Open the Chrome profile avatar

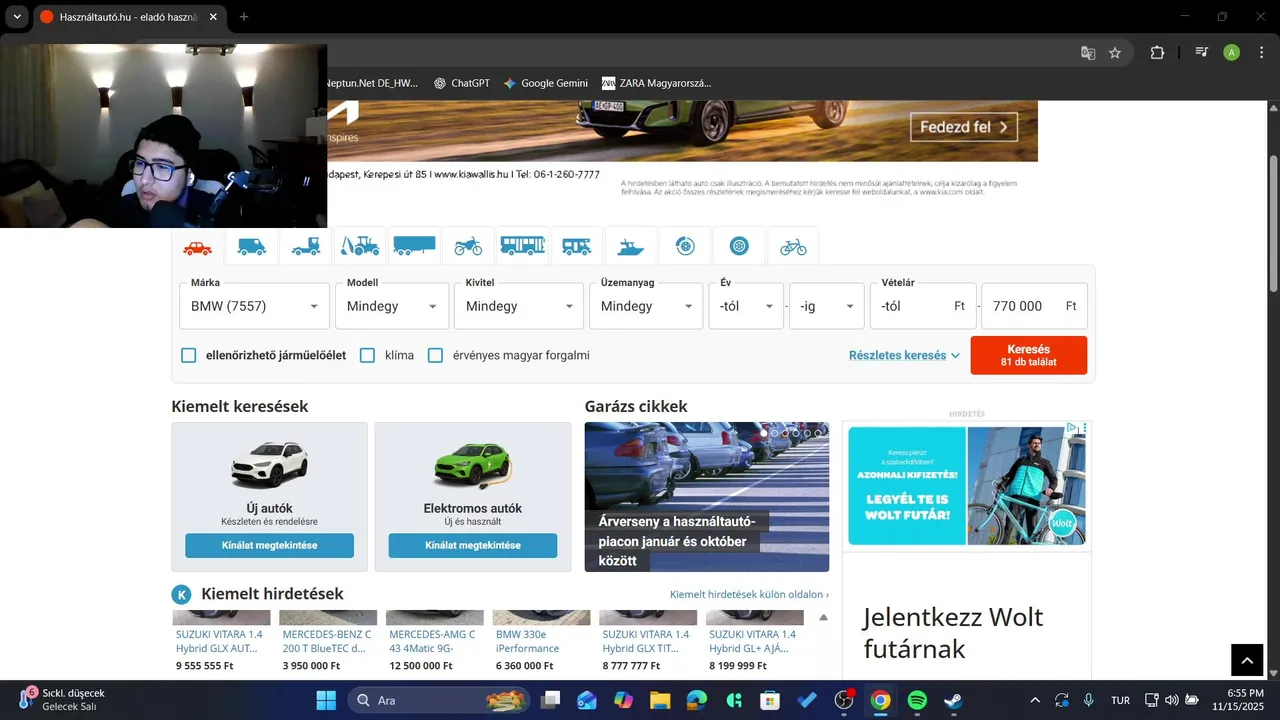click(x=1231, y=53)
